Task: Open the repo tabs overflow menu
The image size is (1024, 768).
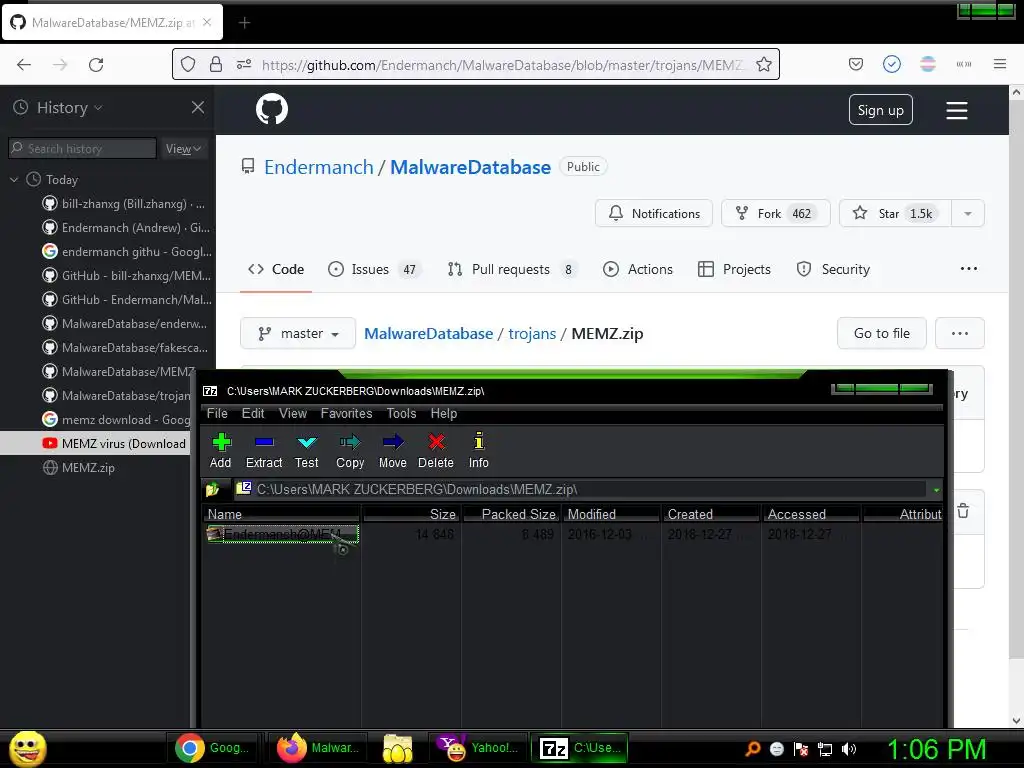Action: [x=968, y=268]
